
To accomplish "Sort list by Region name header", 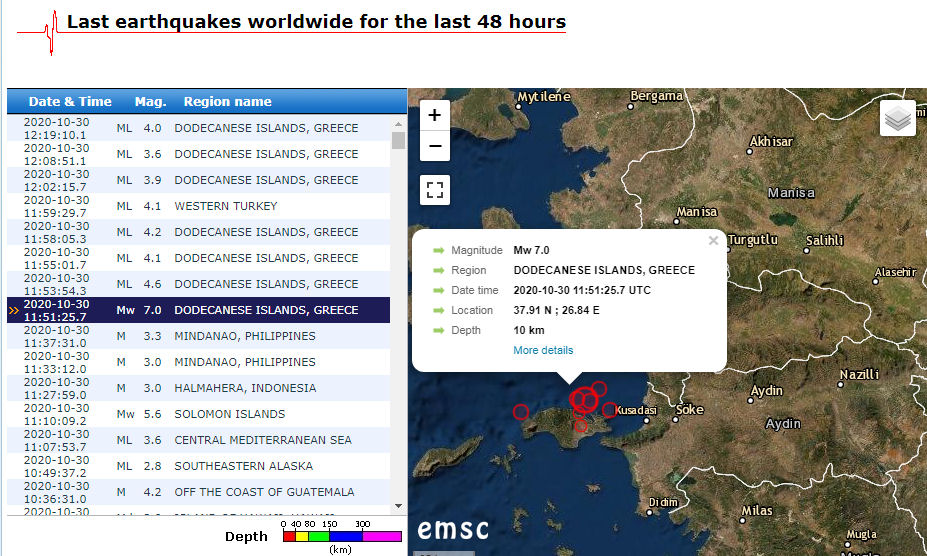I will (x=228, y=102).
